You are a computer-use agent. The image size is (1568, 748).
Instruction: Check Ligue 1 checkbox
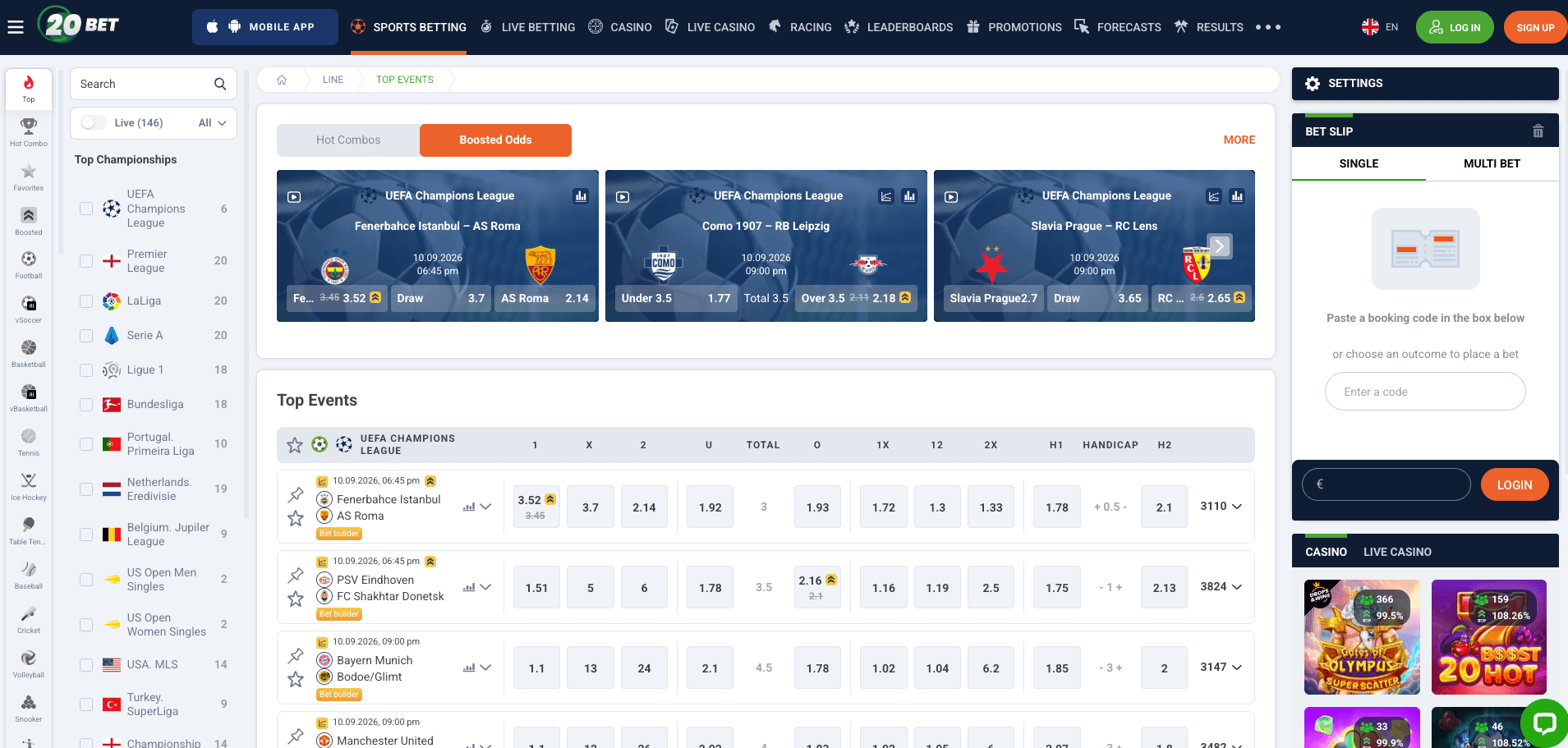click(x=86, y=370)
